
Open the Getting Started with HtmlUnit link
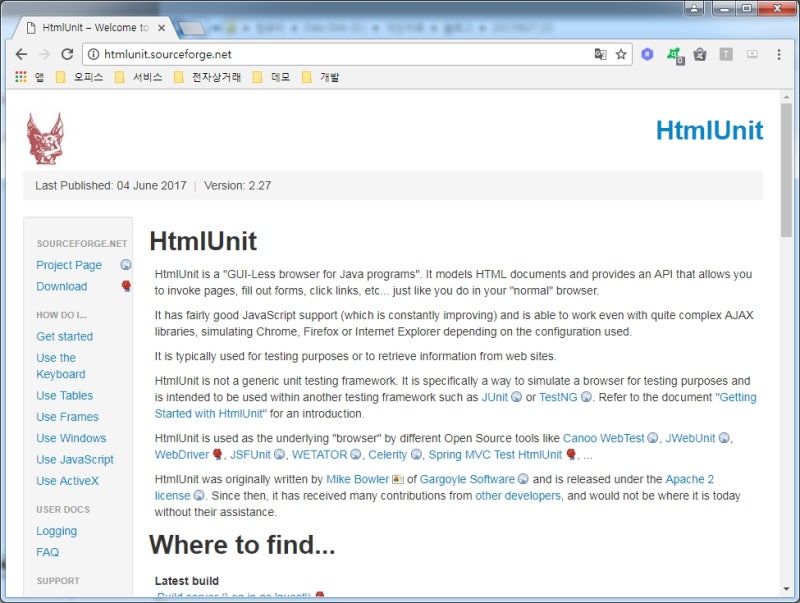tap(455, 406)
